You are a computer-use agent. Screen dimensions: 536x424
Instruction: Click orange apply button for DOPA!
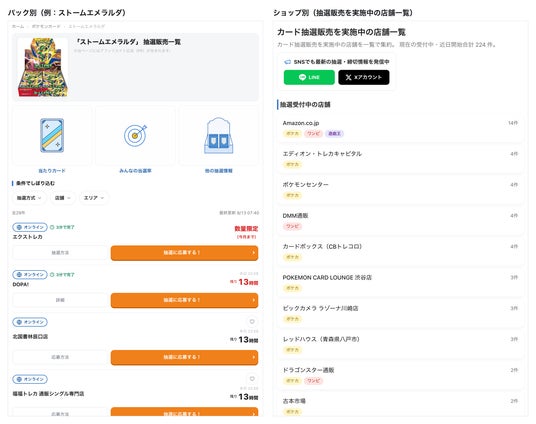[x=184, y=300]
